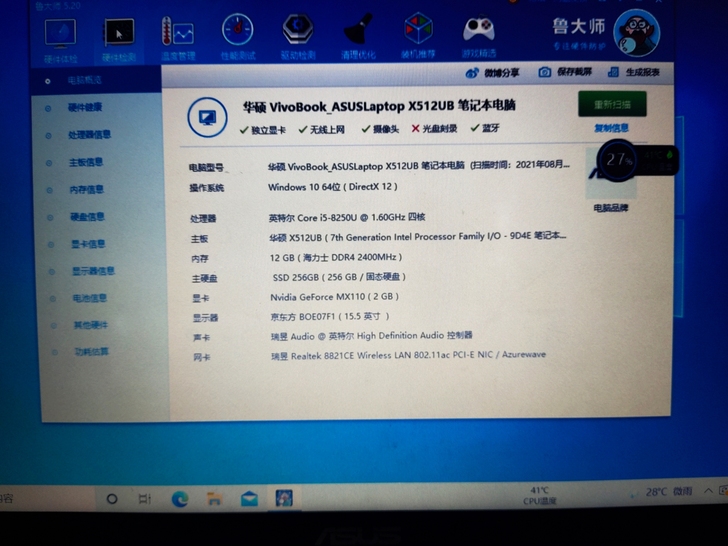
Task: Open 显示器信息 sidebar item
Action: [x=93, y=271]
